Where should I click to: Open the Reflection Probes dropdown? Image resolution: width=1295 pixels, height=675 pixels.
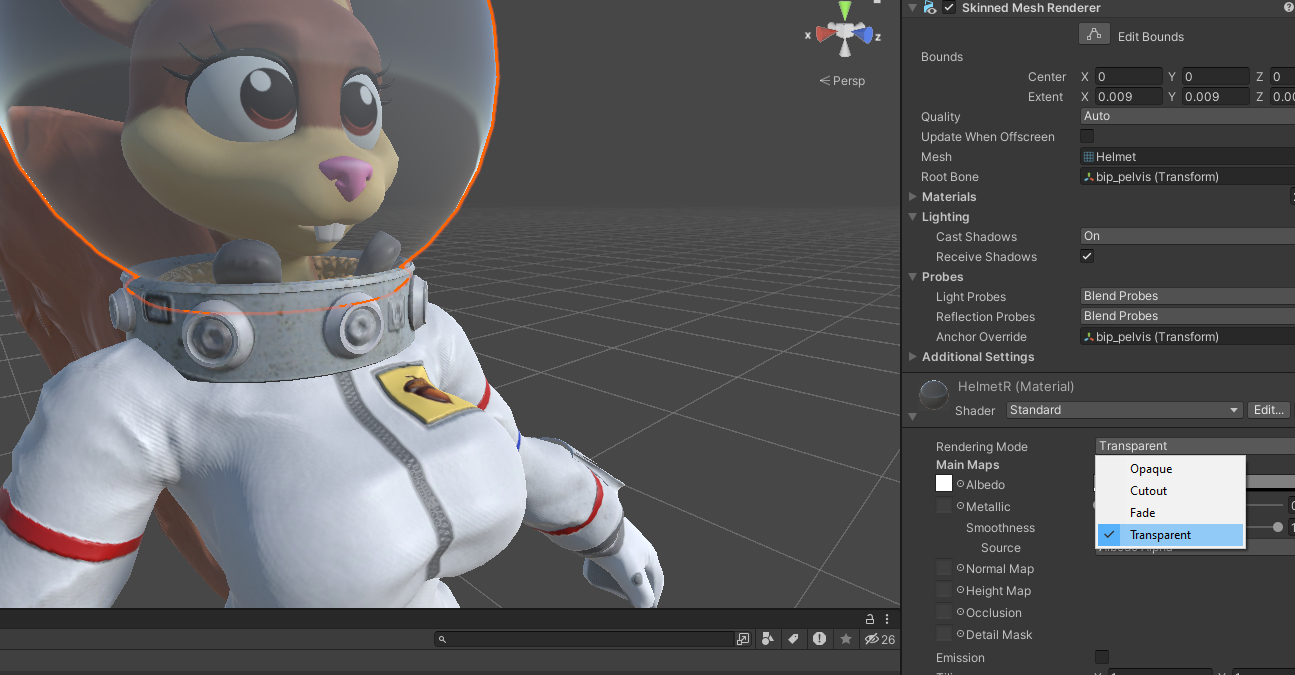tap(1188, 316)
